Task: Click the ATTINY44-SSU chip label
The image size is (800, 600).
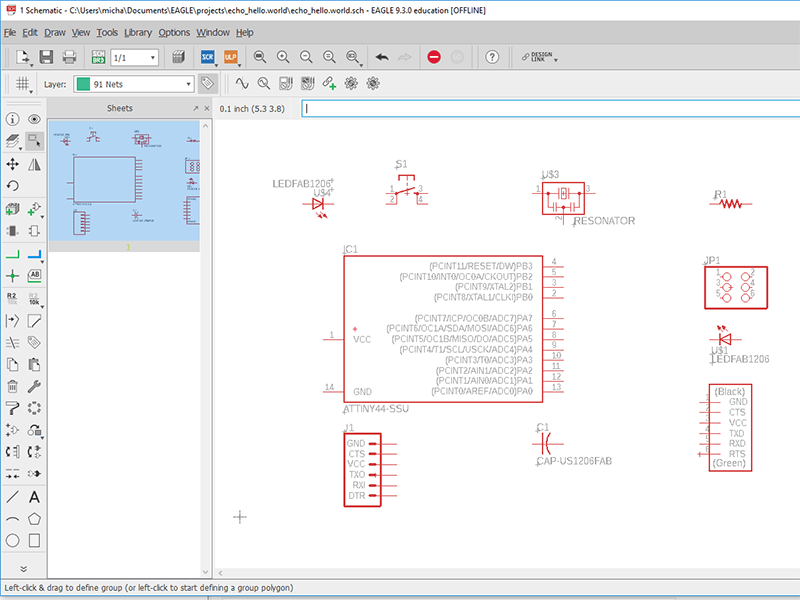Action: point(376,409)
